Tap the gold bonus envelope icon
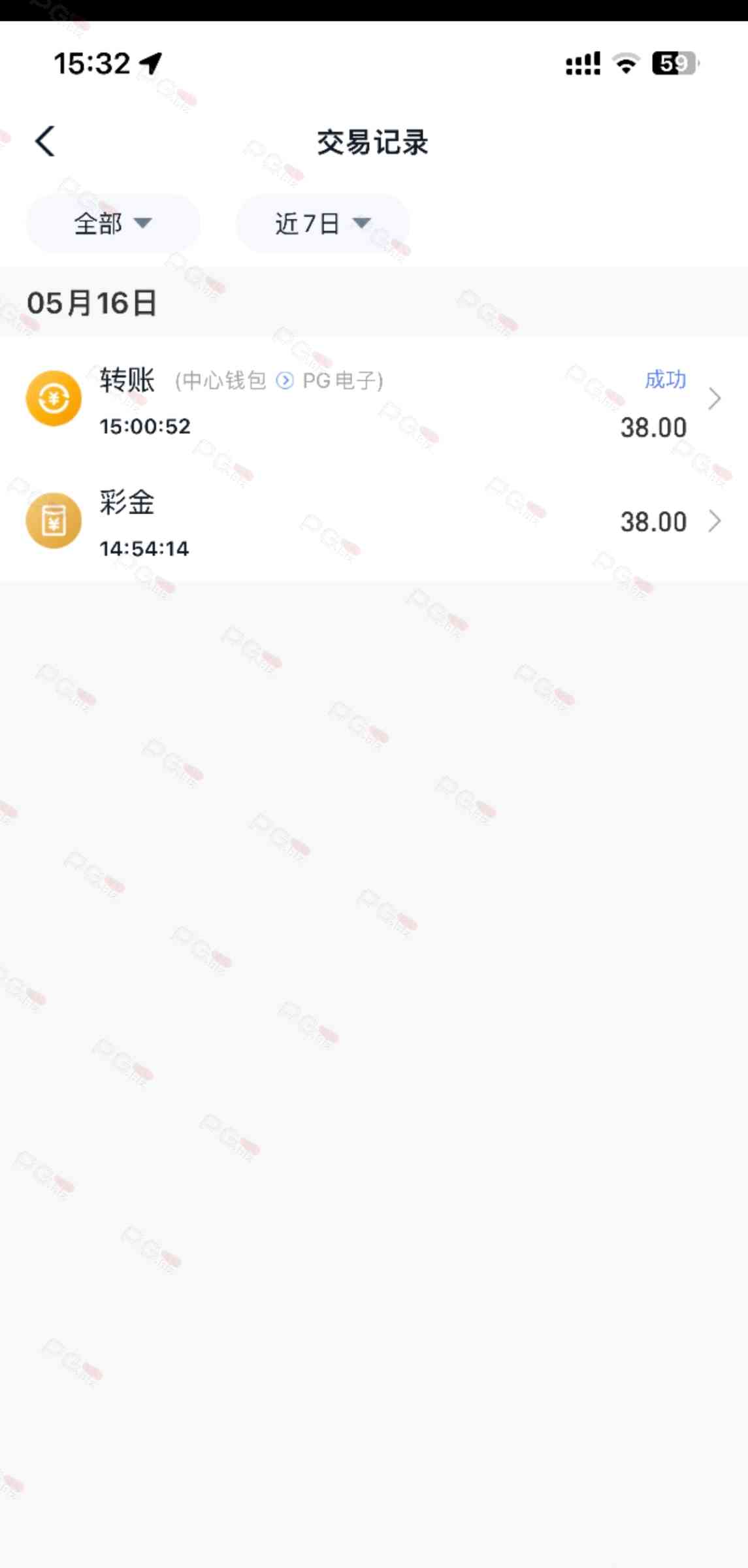 [54, 521]
